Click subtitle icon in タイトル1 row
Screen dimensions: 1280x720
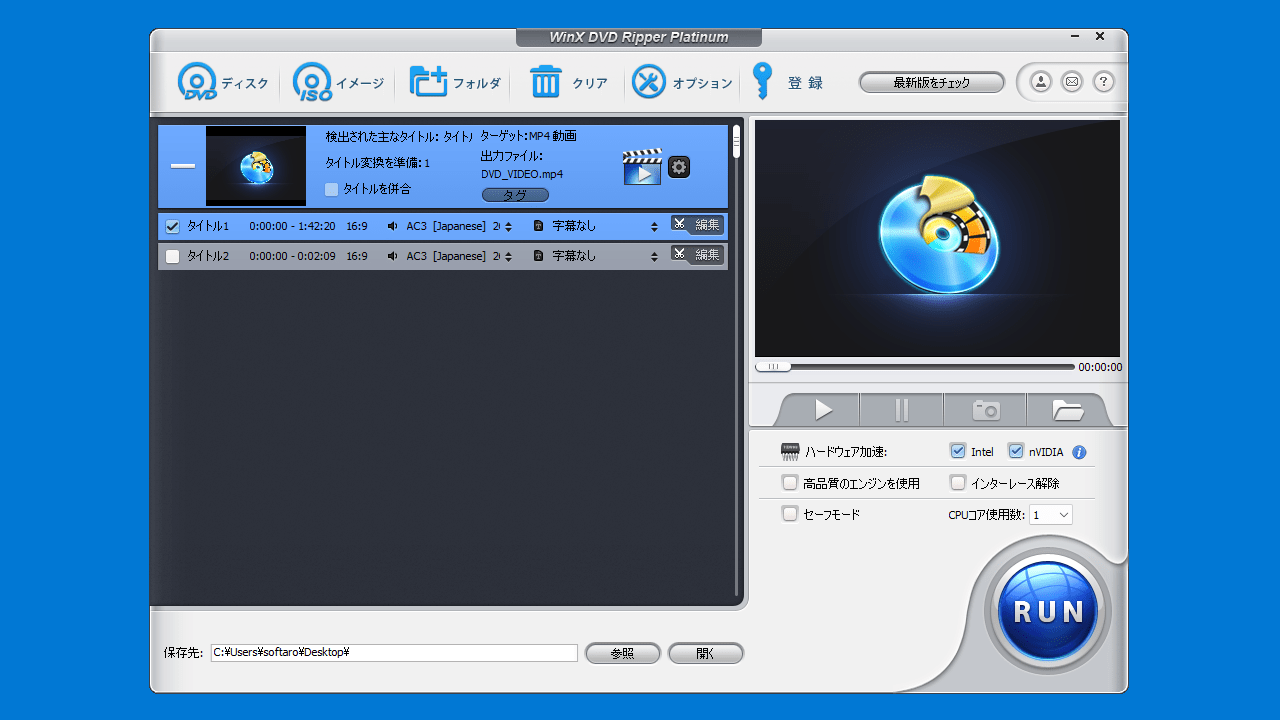click(x=538, y=226)
